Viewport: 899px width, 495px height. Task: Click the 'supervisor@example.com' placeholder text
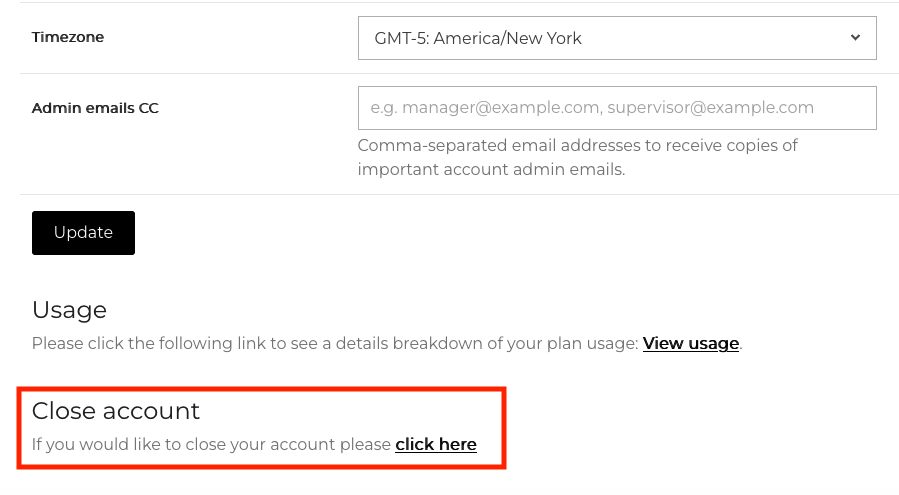pos(710,108)
